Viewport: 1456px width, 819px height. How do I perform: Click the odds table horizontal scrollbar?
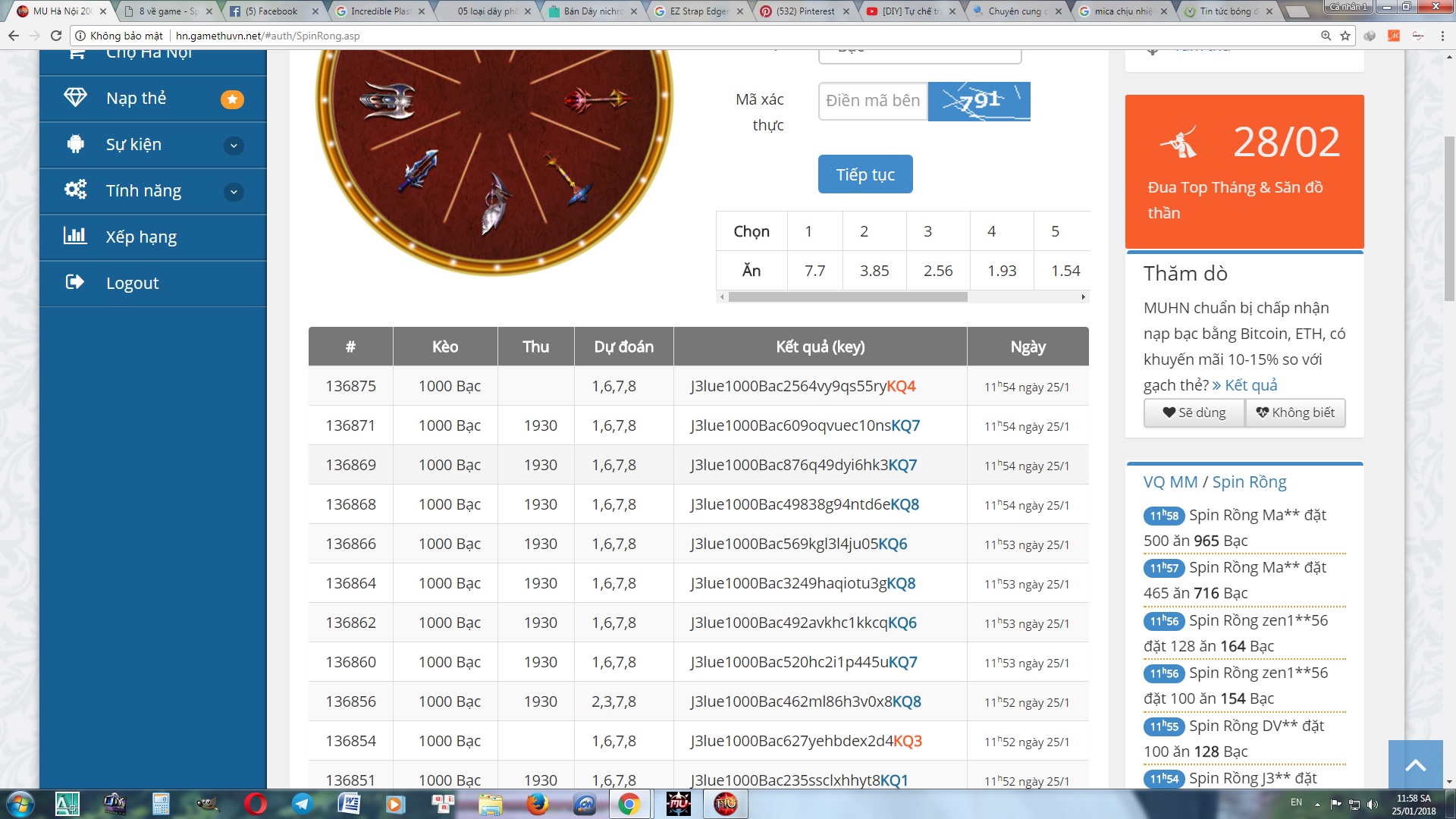point(847,297)
